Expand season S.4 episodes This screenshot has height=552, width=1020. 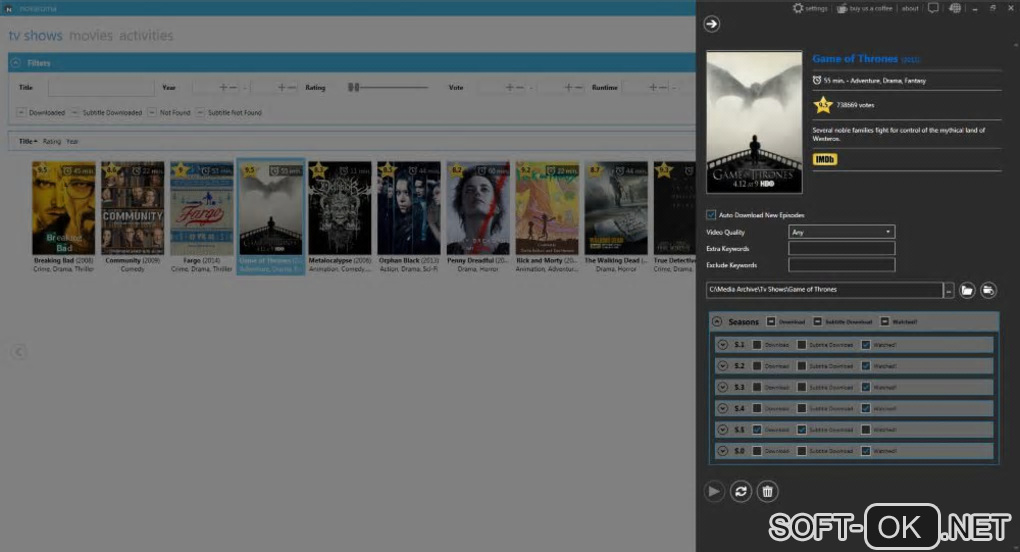723,408
